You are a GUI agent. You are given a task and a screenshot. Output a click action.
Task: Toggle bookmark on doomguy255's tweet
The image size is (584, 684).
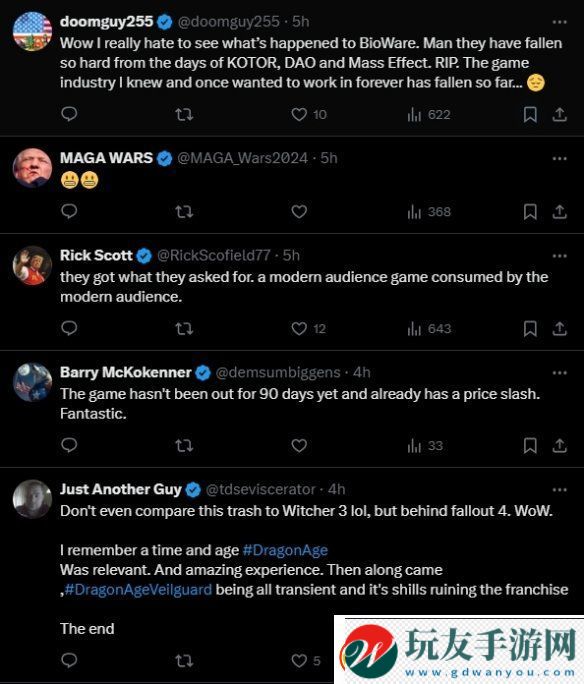pos(530,115)
